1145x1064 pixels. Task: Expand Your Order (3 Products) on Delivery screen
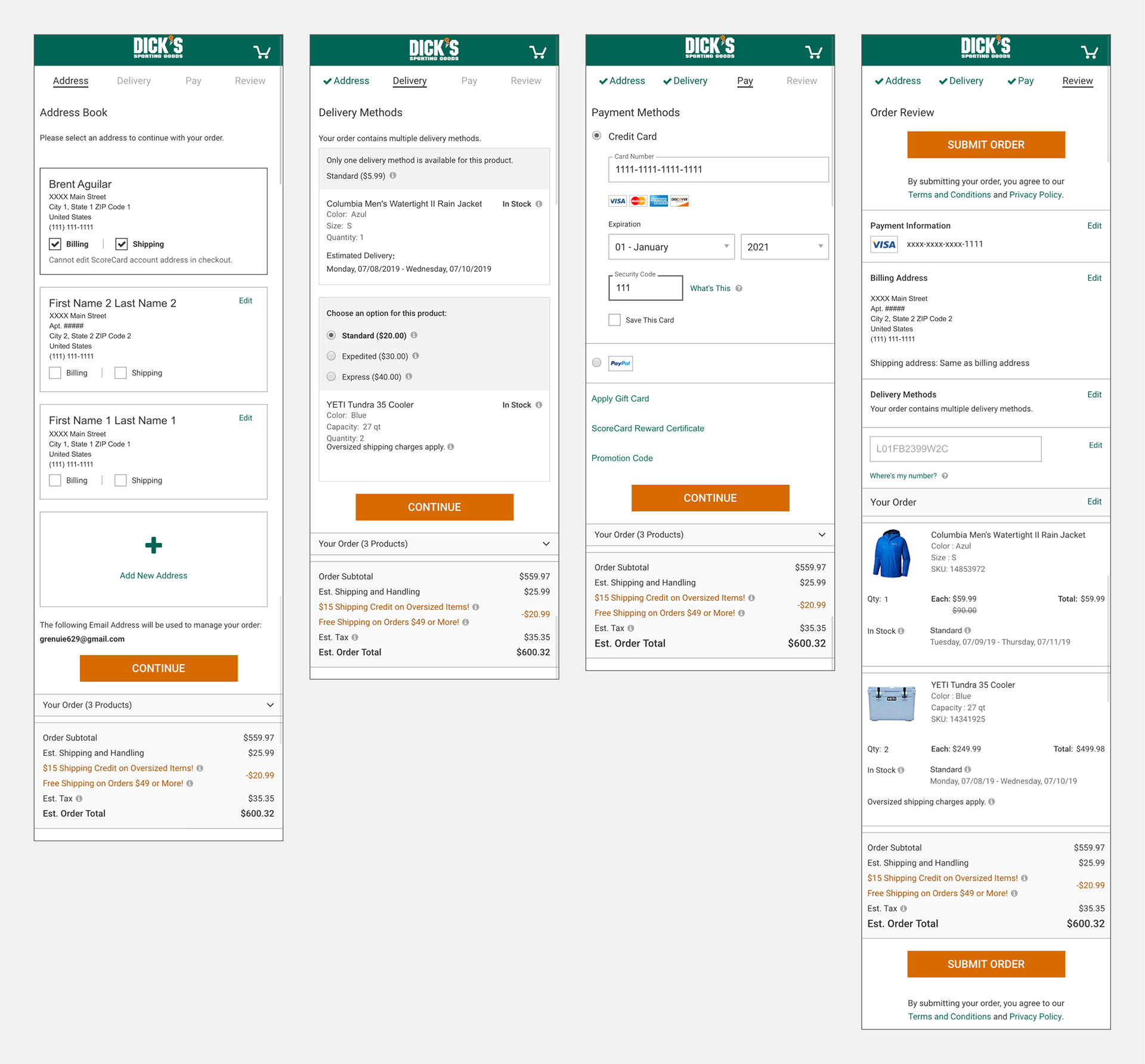coord(434,544)
